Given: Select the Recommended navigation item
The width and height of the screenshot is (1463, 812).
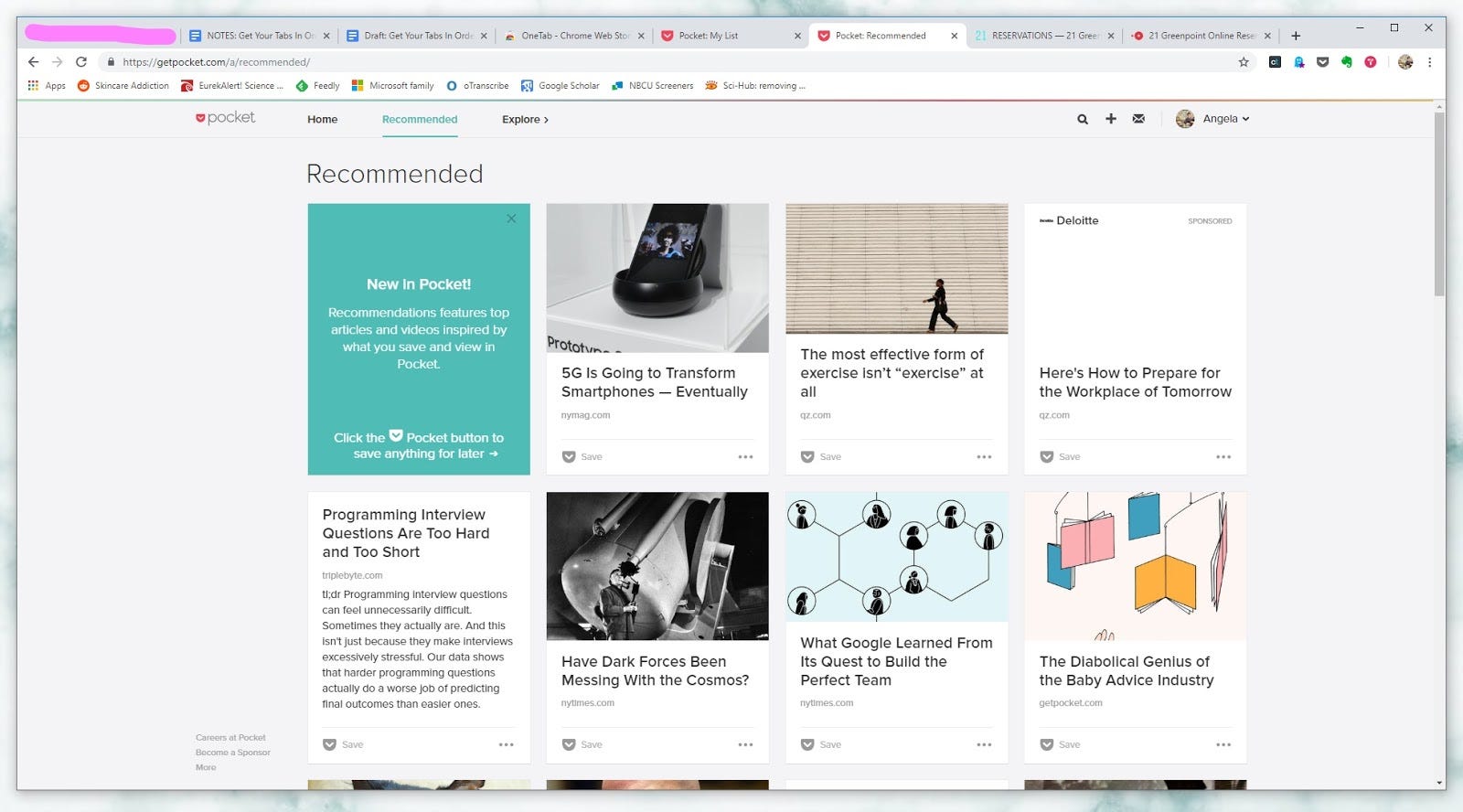Looking at the screenshot, I should coord(420,119).
